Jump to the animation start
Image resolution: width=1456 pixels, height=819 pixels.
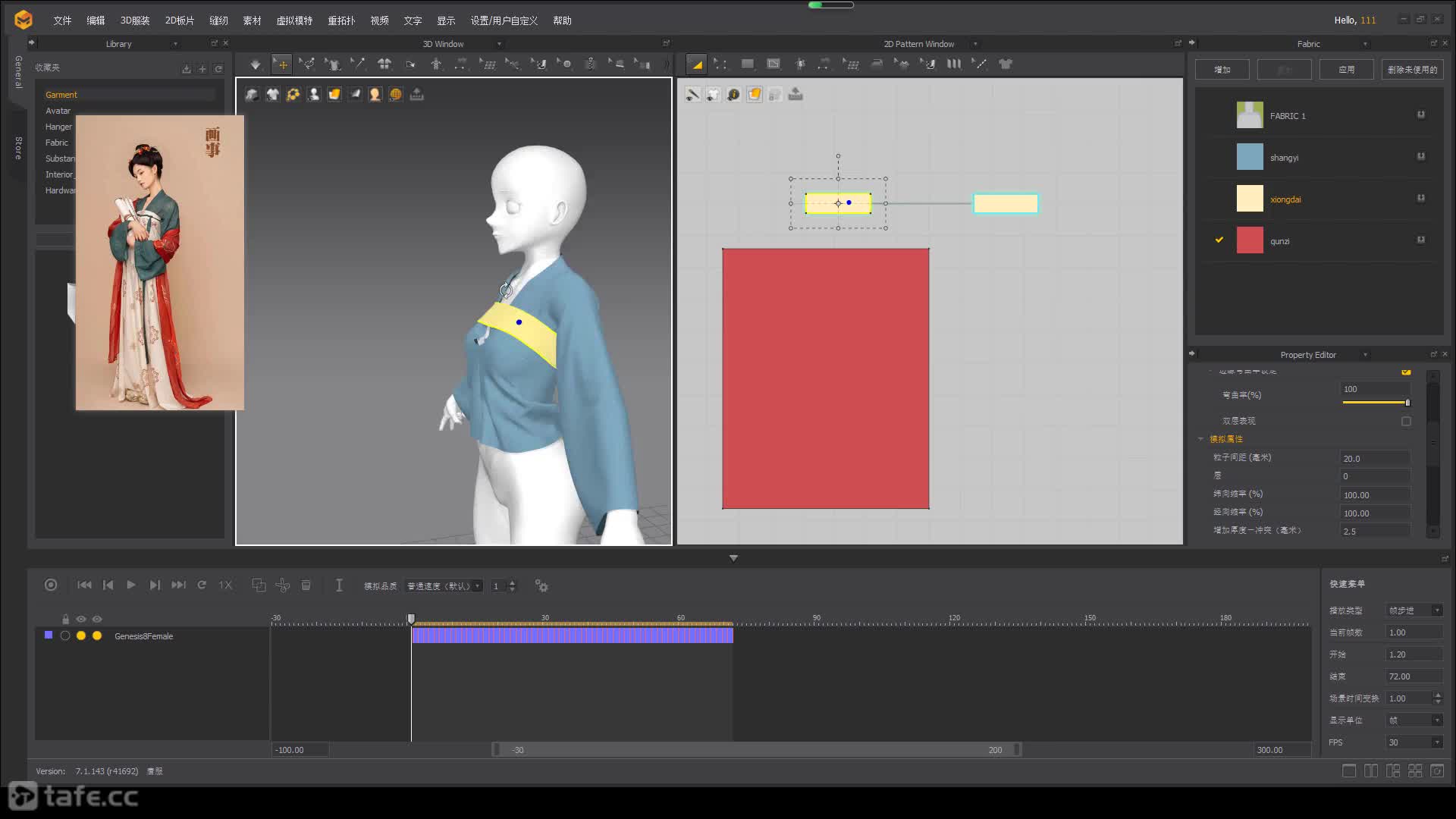click(84, 585)
